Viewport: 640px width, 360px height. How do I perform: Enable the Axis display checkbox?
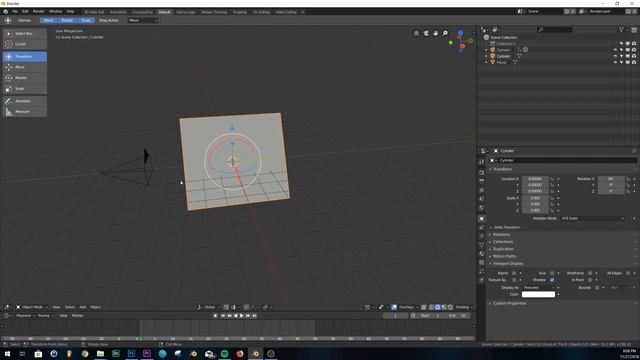[552, 273]
